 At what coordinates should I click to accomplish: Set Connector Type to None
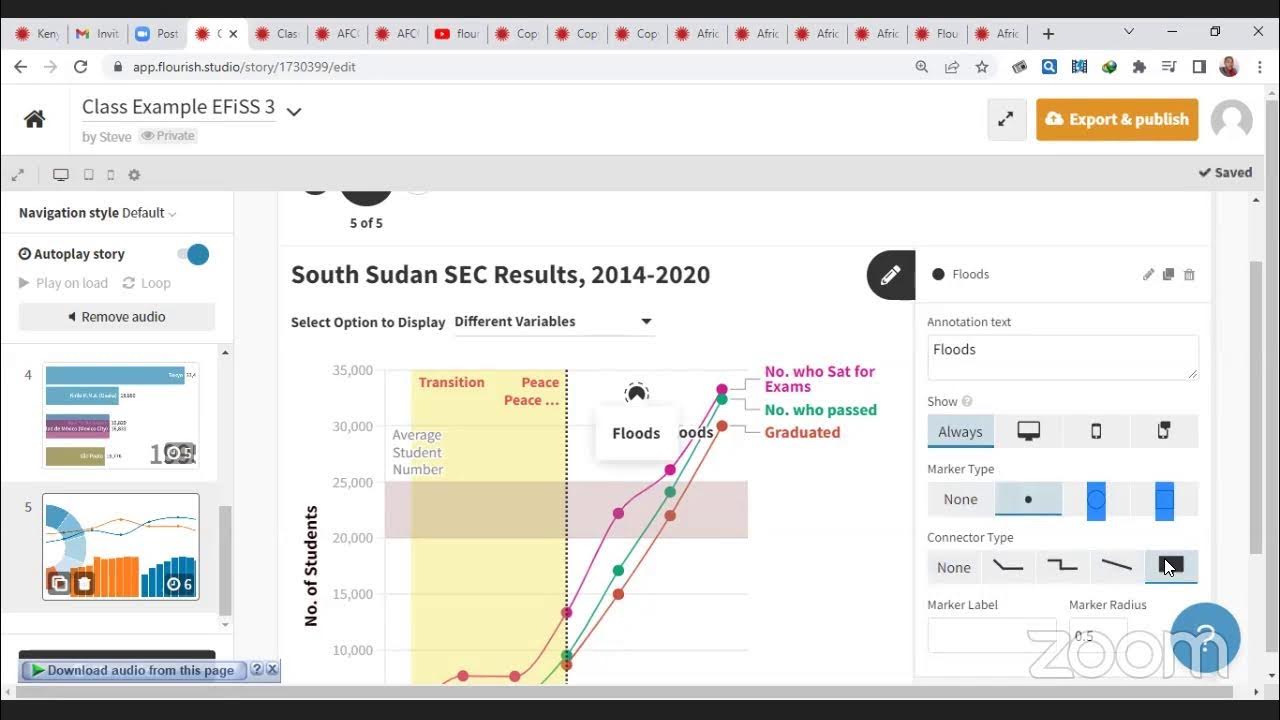pyautogui.click(x=953, y=567)
